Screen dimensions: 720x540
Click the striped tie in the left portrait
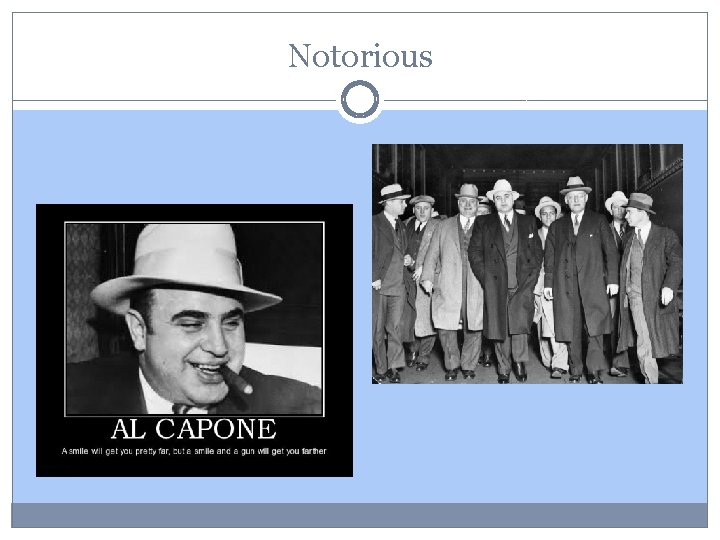coord(186,409)
